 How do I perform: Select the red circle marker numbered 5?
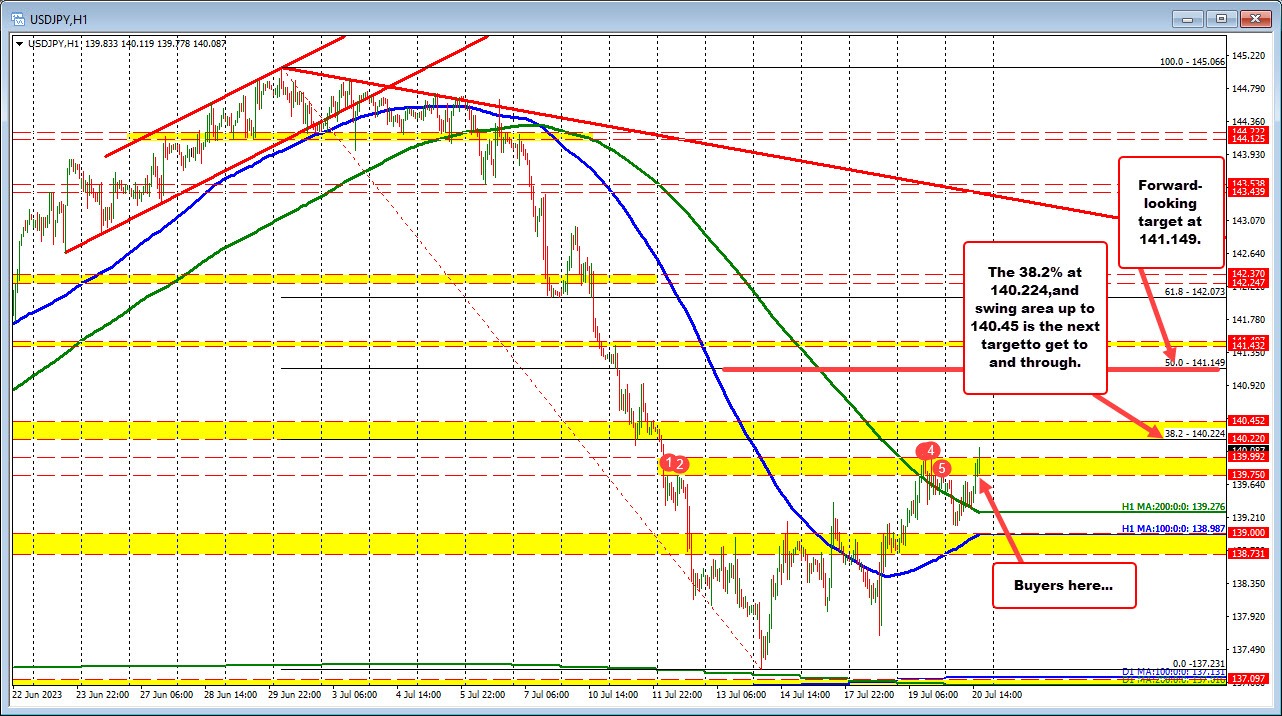(x=942, y=467)
